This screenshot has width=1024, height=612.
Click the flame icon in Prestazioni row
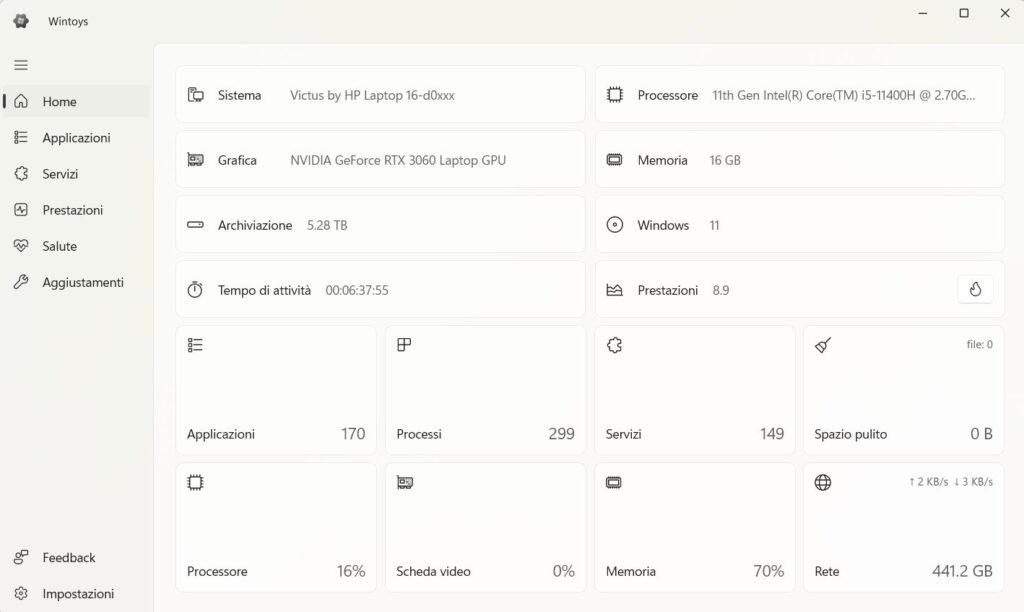coord(975,290)
